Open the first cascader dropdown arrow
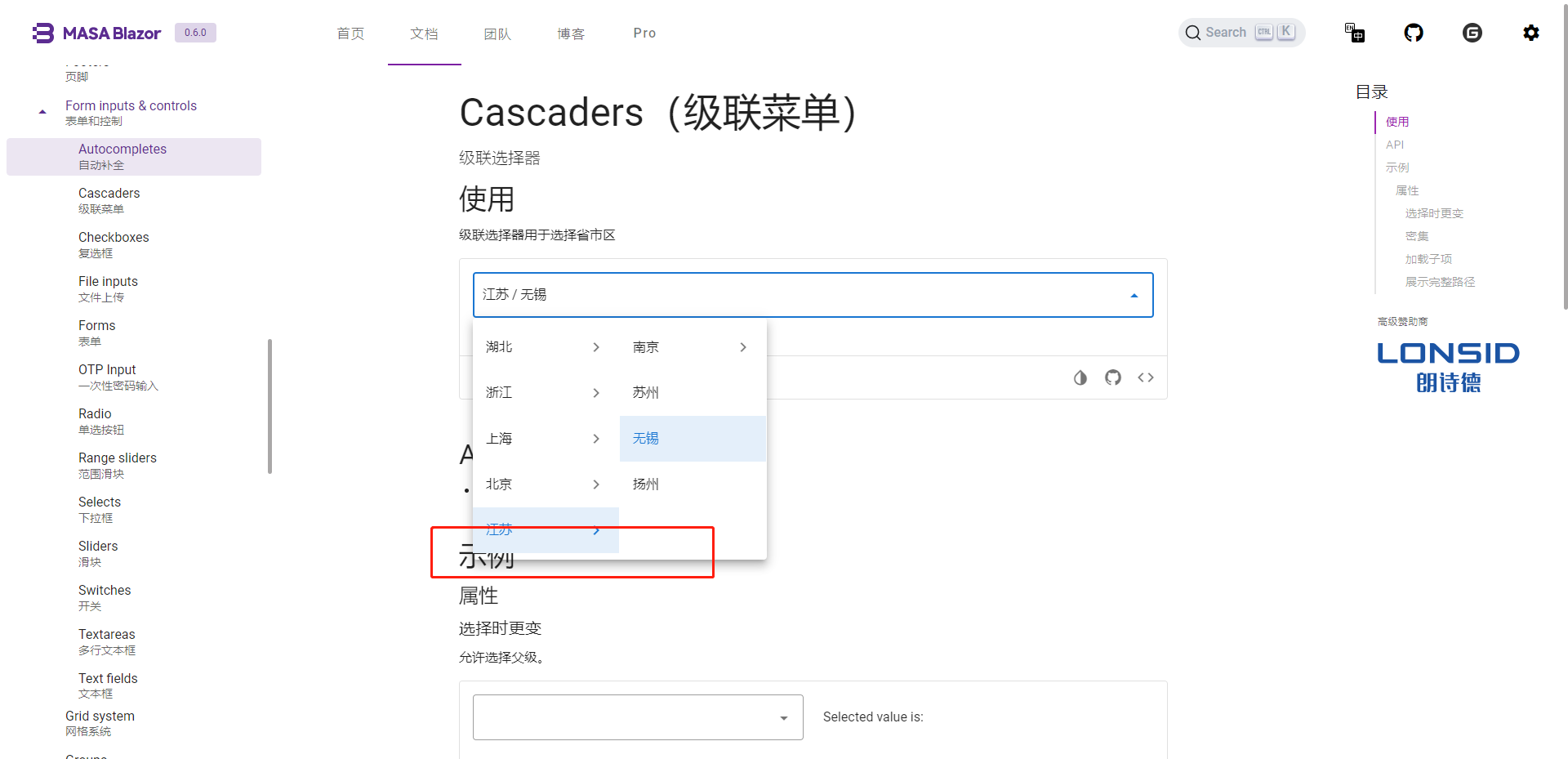This screenshot has height=759, width=1568. pos(1134,295)
